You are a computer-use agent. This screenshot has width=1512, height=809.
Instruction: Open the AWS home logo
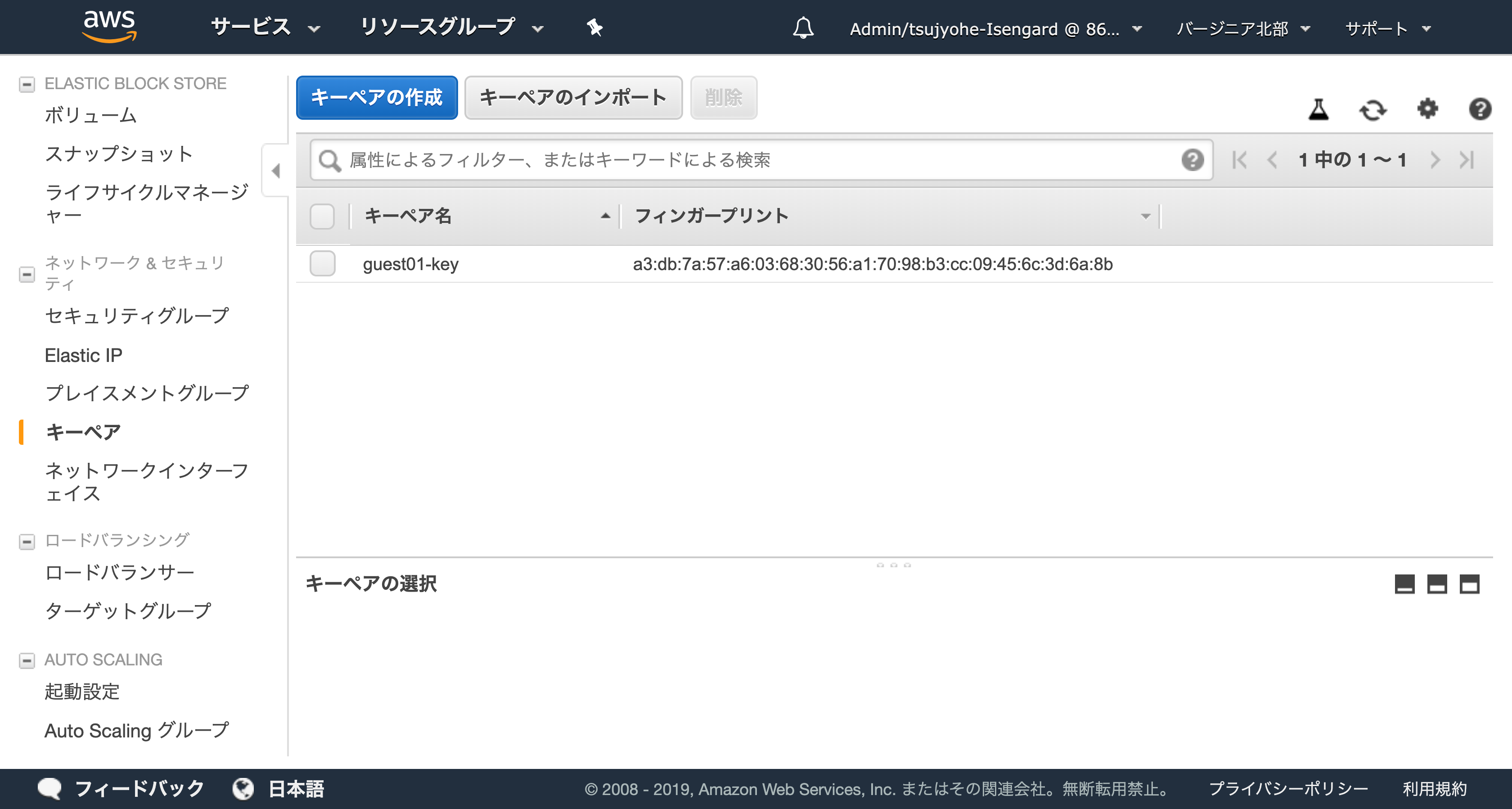[x=110, y=27]
